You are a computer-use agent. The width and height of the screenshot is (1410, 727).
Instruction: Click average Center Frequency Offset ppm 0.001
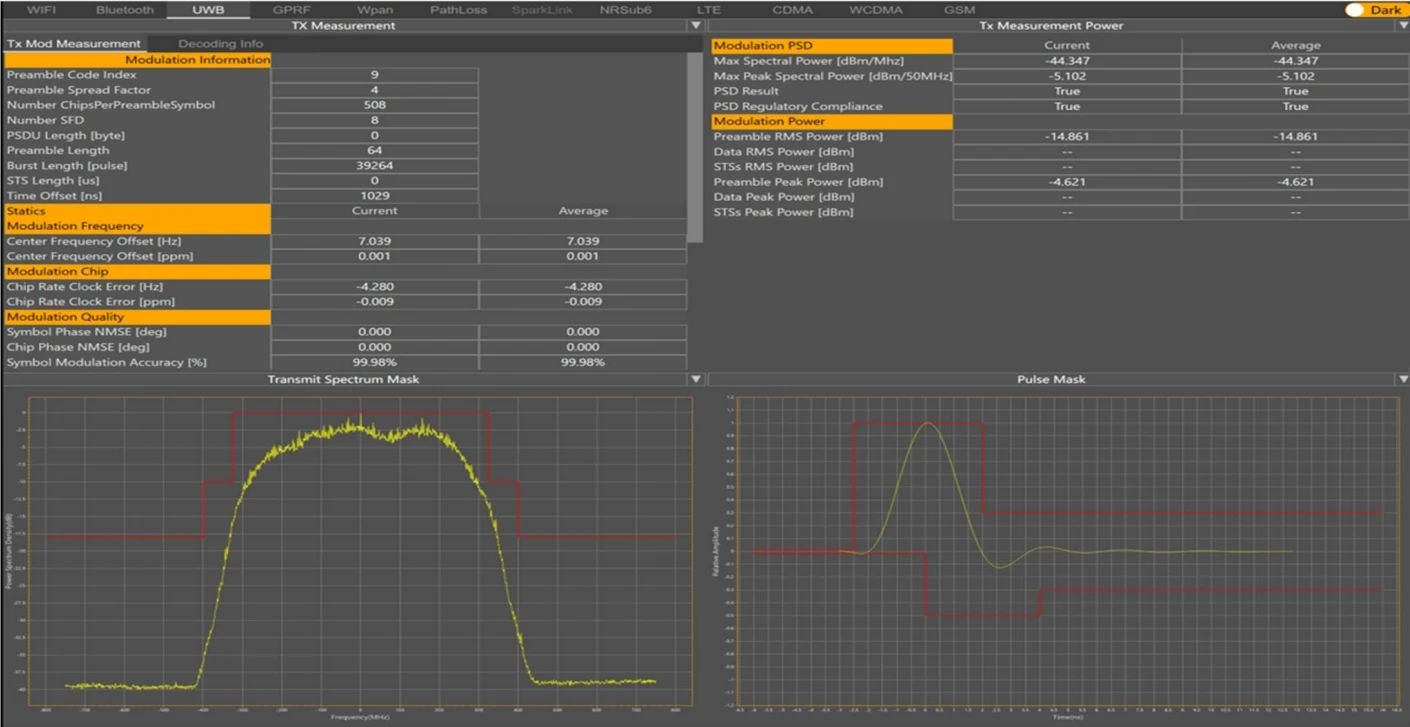583,256
